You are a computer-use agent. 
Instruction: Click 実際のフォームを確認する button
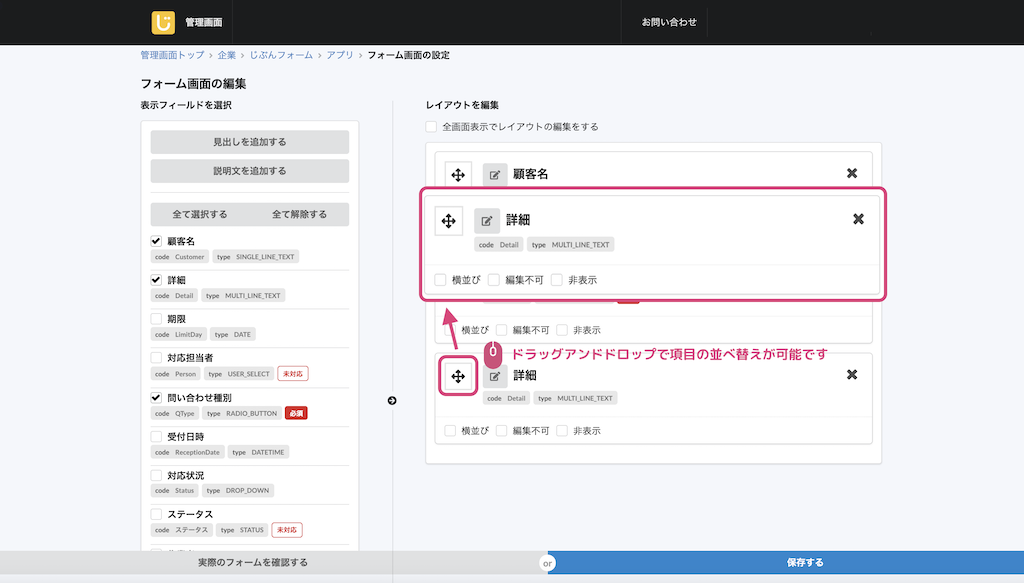point(252,563)
